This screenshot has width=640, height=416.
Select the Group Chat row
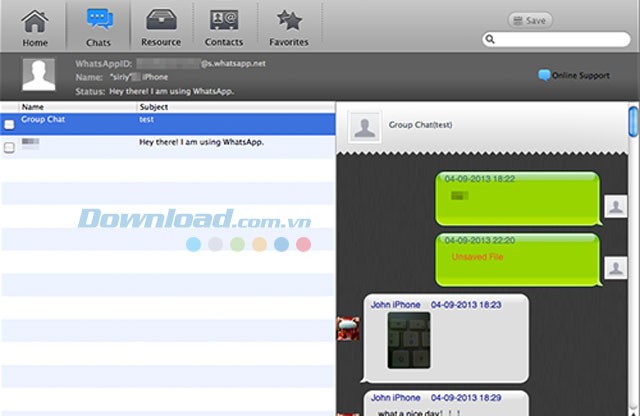(168, 124)
